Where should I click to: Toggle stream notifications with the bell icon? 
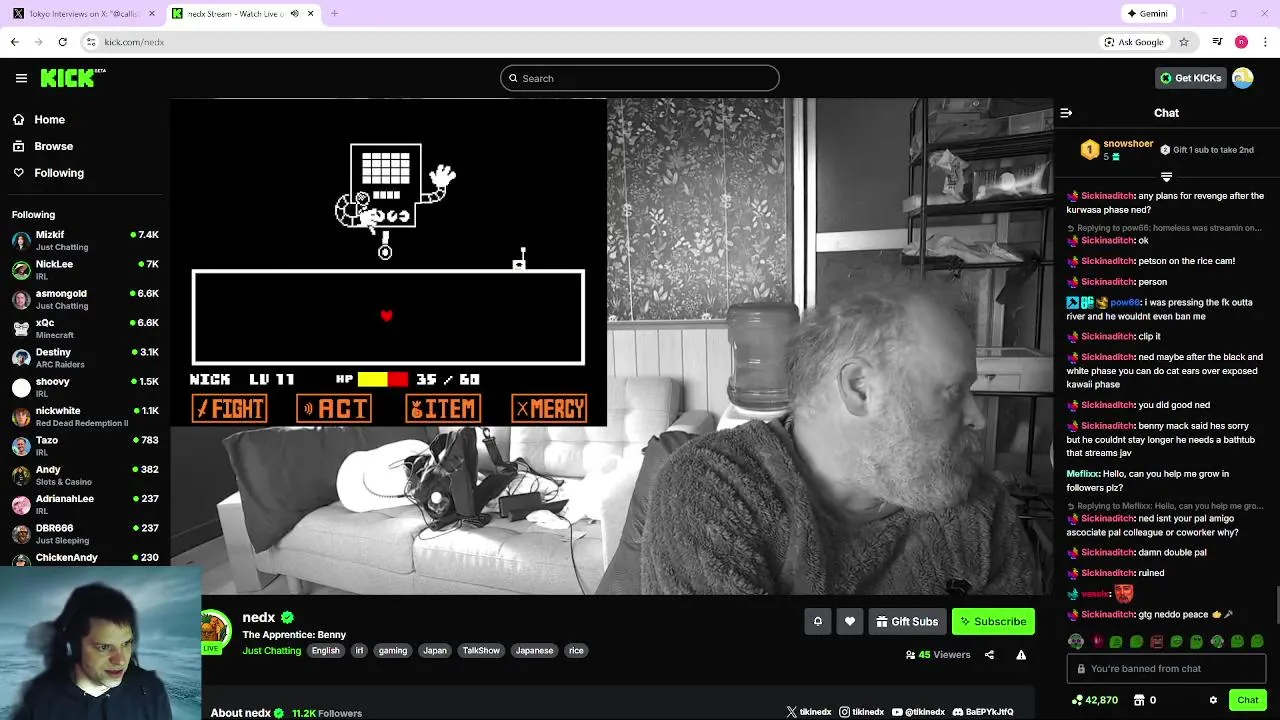pos(817,621)
